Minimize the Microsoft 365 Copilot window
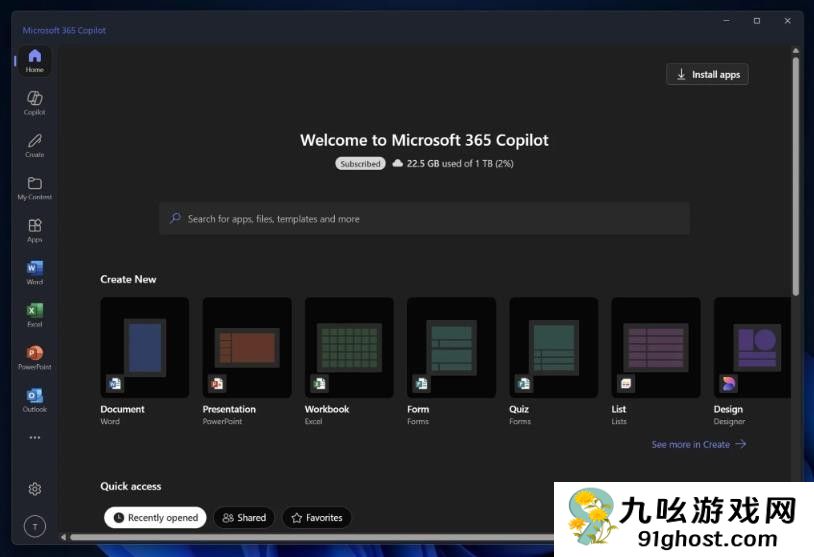This screenshot has width=814, height=557. (726, 21)
